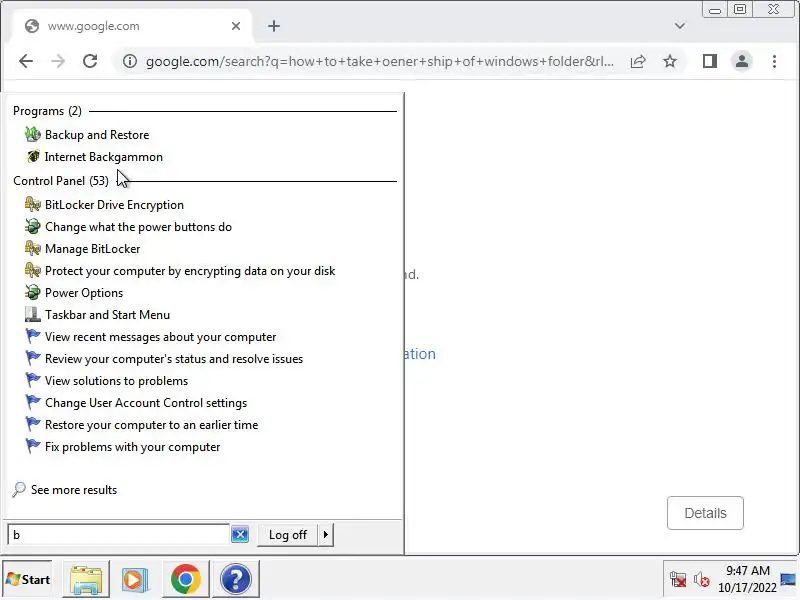Open BitLocker Drive Encryption

tap(114, 205)
